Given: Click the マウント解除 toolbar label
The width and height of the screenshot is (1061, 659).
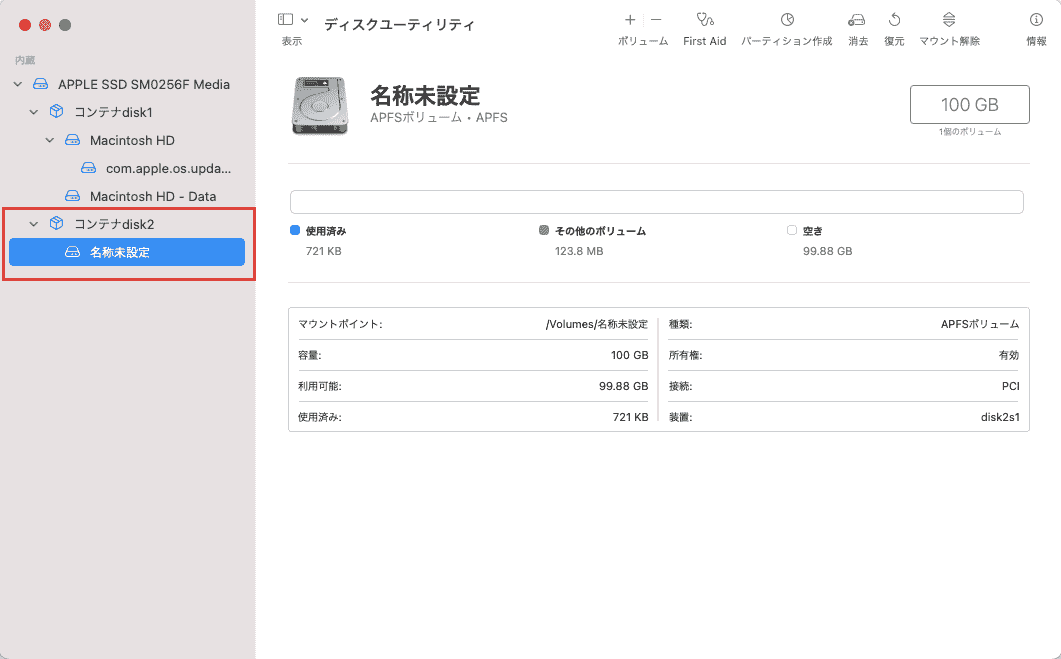Looking at the screenshot, I should tap(949, 41).
